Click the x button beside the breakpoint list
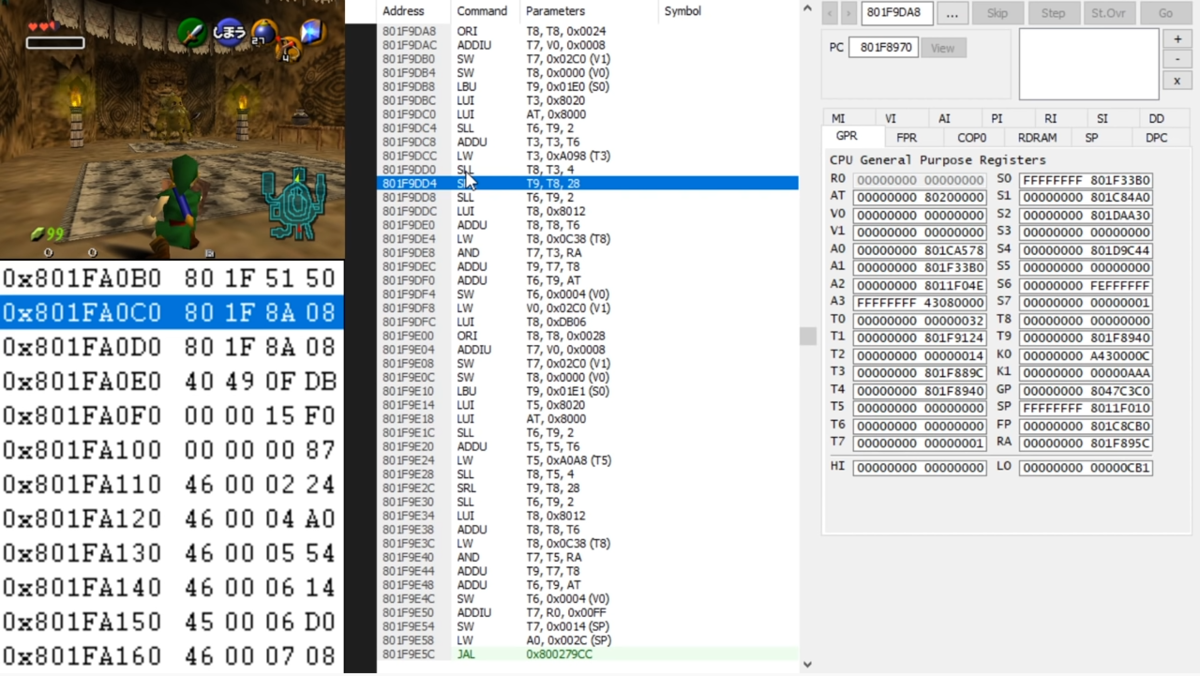Viewport: 1200px width, 676px height. click(x=1177, y=81)
